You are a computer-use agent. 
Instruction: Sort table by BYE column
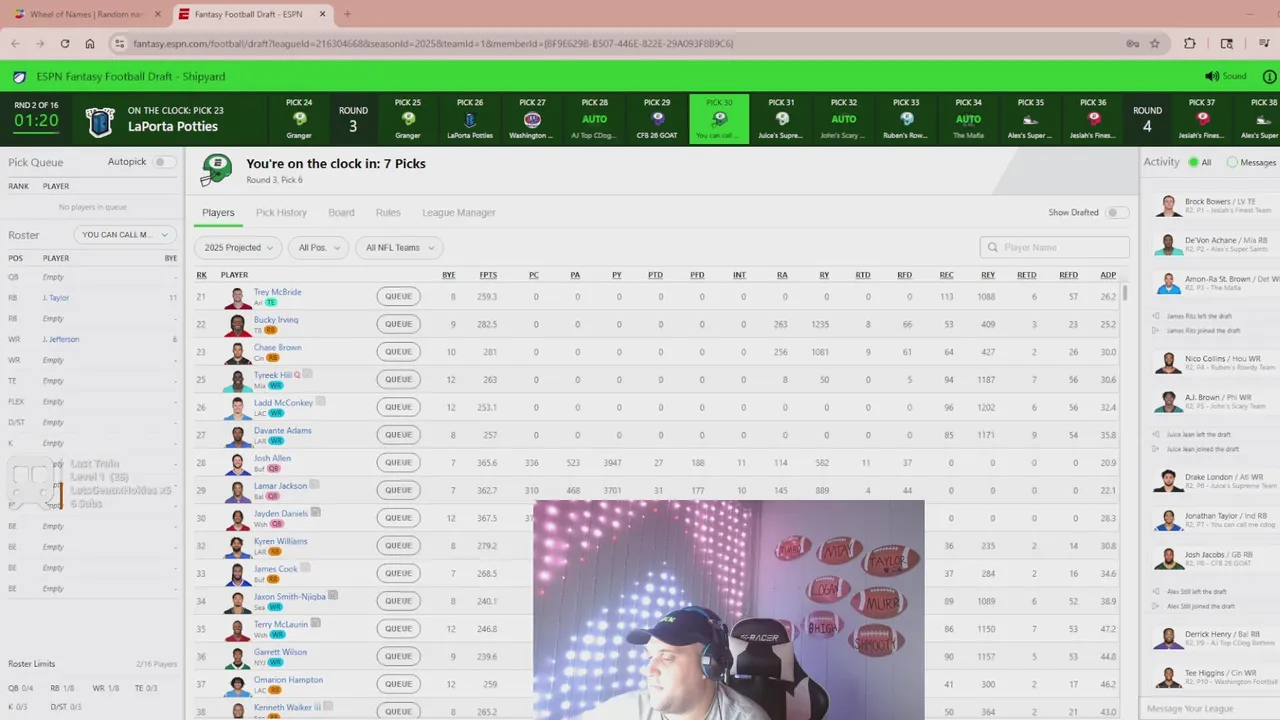(x=448, y=275)
